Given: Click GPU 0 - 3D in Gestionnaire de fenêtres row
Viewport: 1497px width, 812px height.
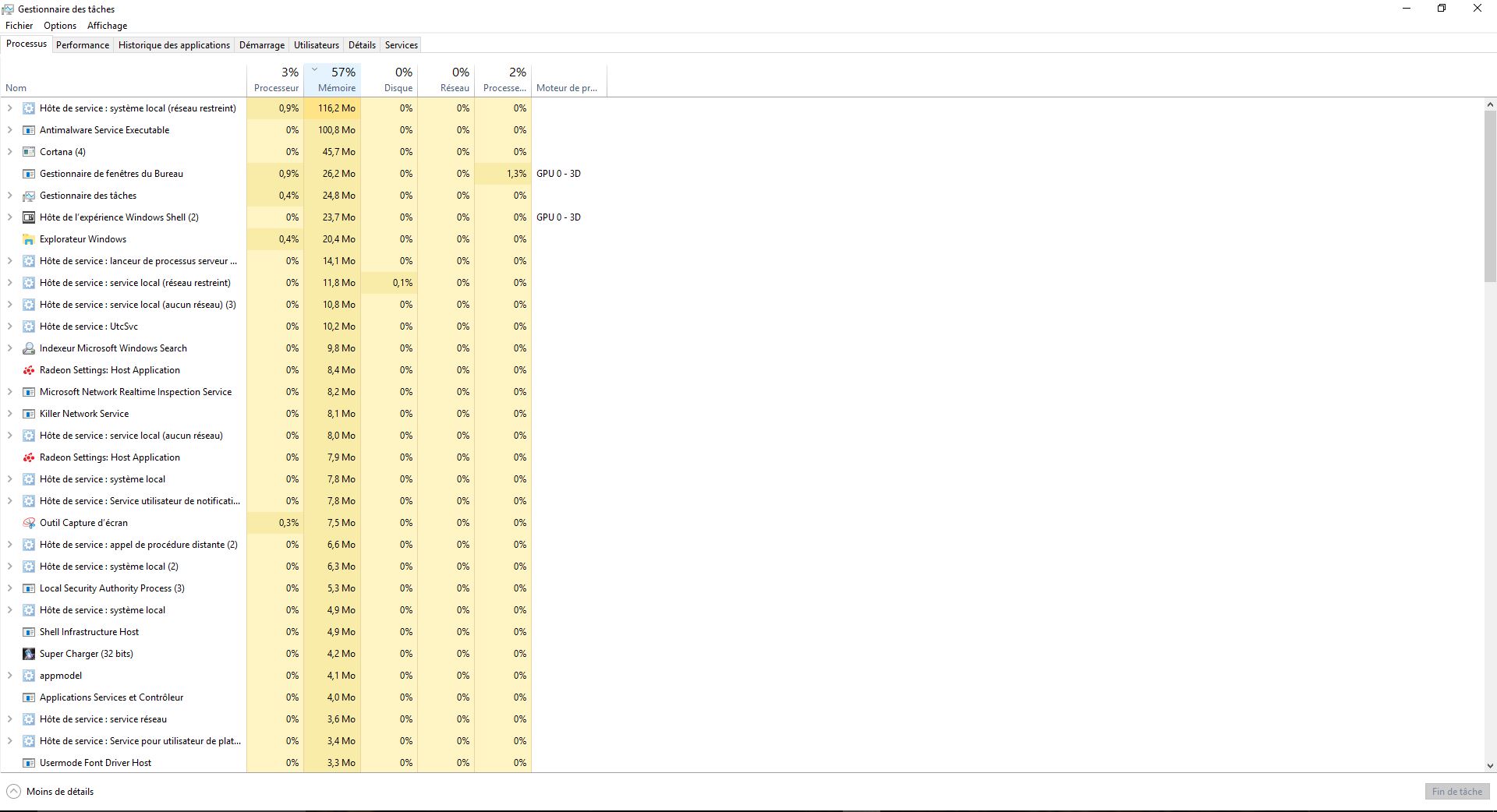Looking at the screenshot, I should pos(558,174).
